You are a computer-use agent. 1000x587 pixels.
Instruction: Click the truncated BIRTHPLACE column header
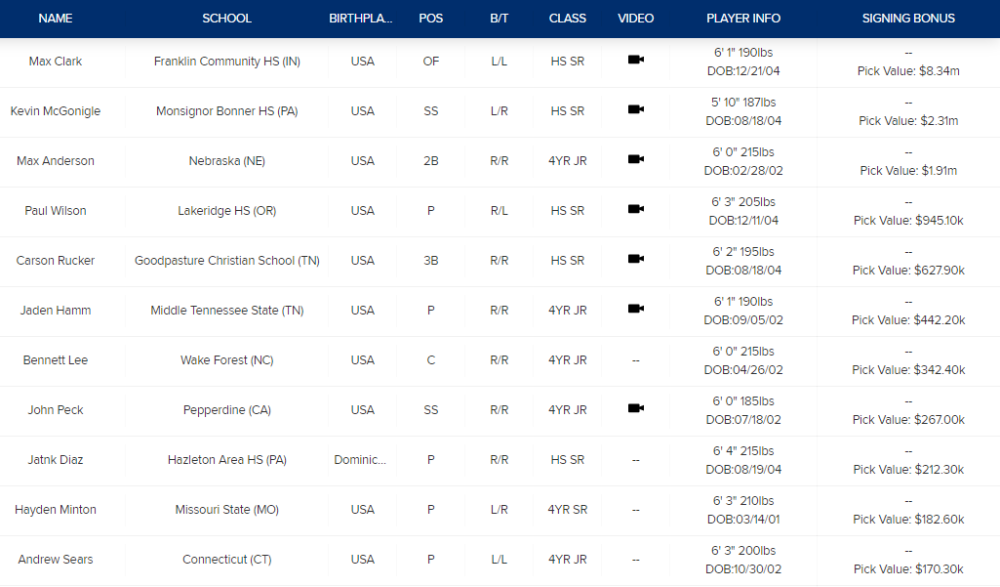362,18
